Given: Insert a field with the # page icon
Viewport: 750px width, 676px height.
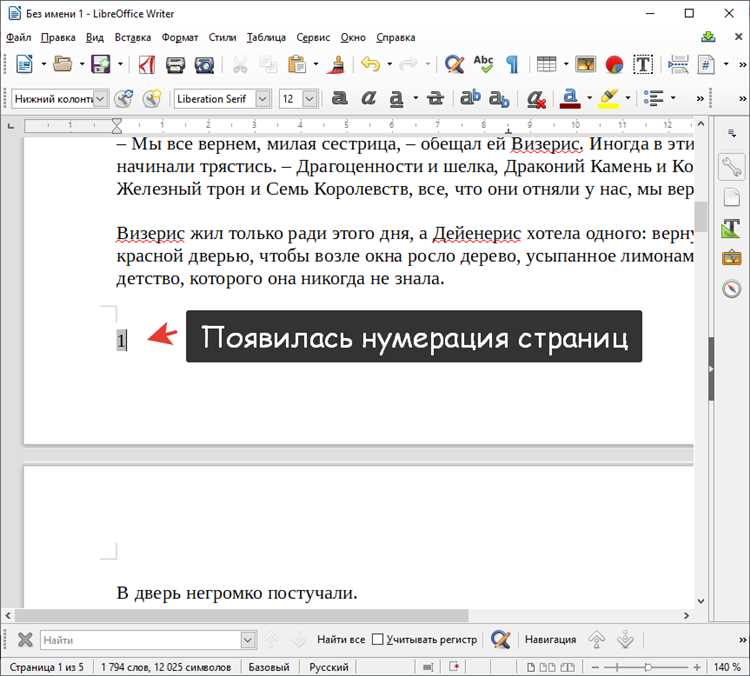Looking at the screenshot, I should 706,64.
